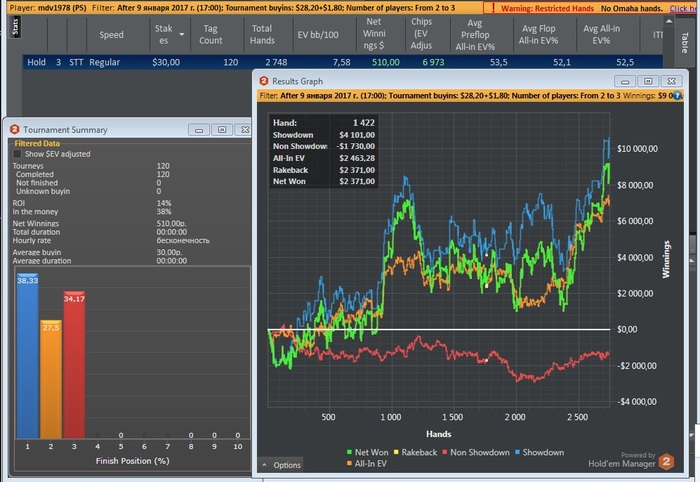Image resolution: width=700 pixels, height=482 pixels.
Task: Open the Stats vertical tab
Action: [x=15, y=27]
